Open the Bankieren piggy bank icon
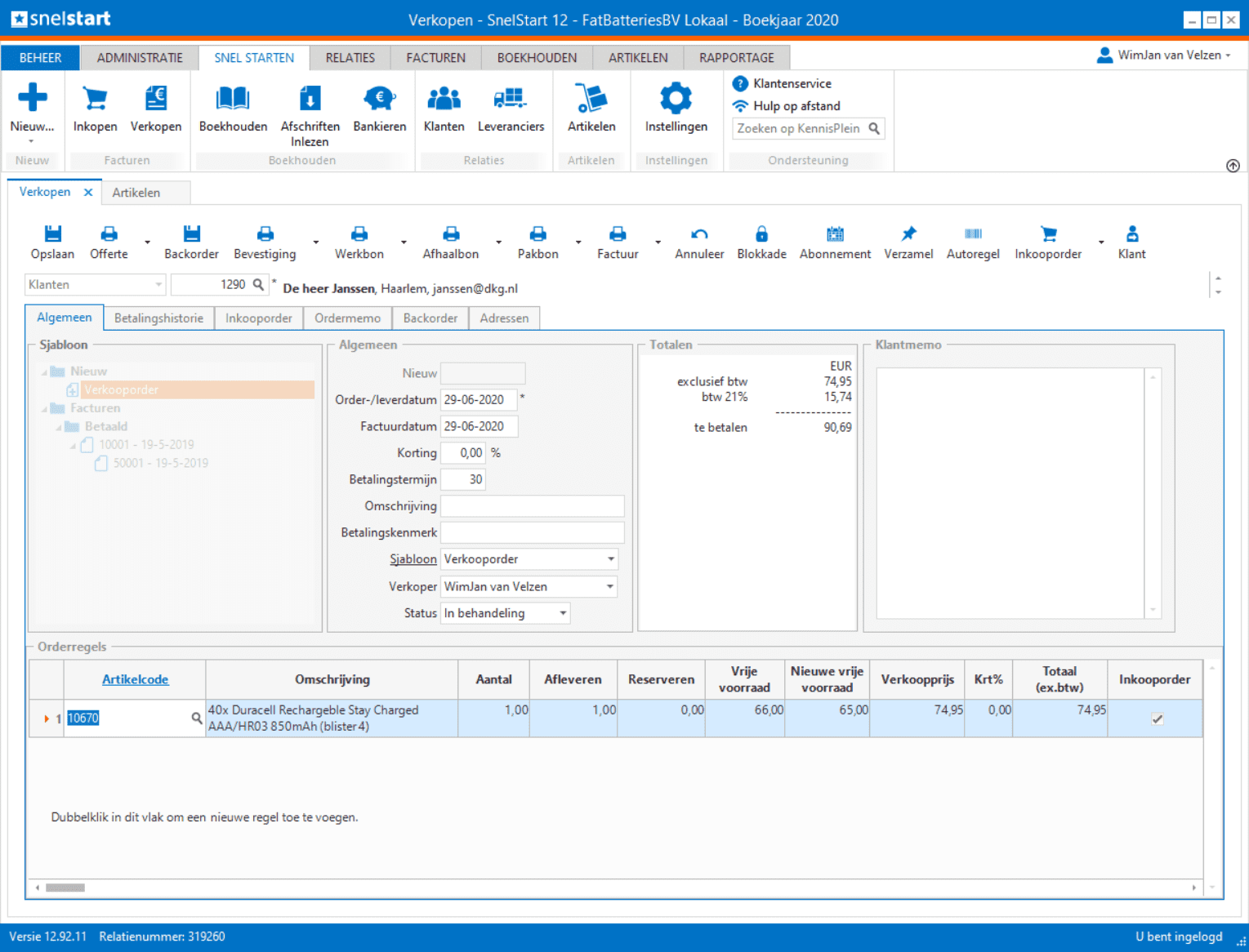Image resolution: width=1249 pixels, height=952 pixels. [379, 98]
